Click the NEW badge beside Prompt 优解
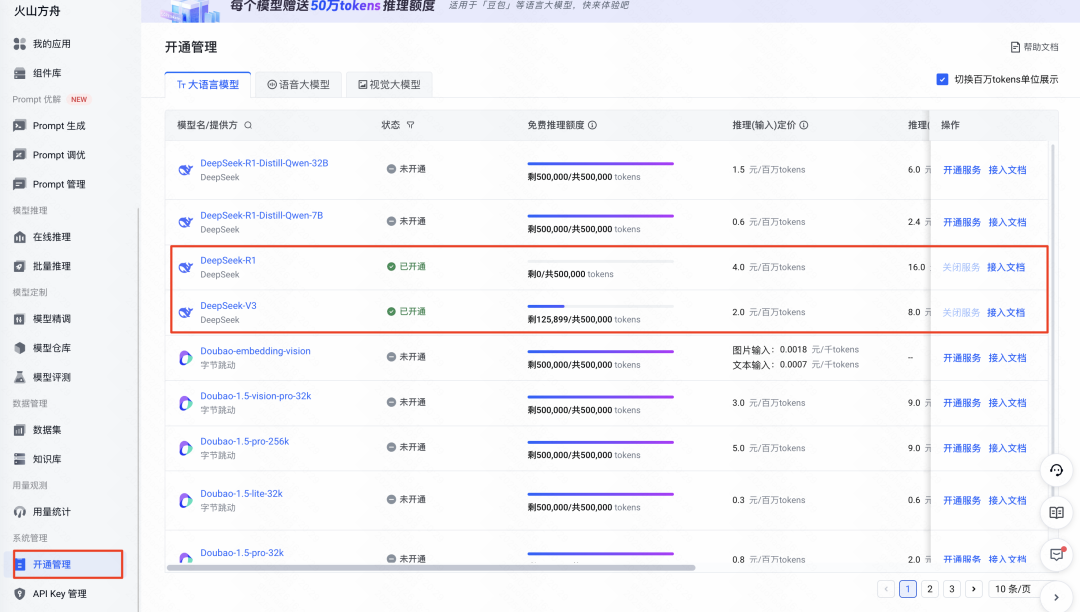The height and width of the screenshot is (612, 1080). (79, 100)
